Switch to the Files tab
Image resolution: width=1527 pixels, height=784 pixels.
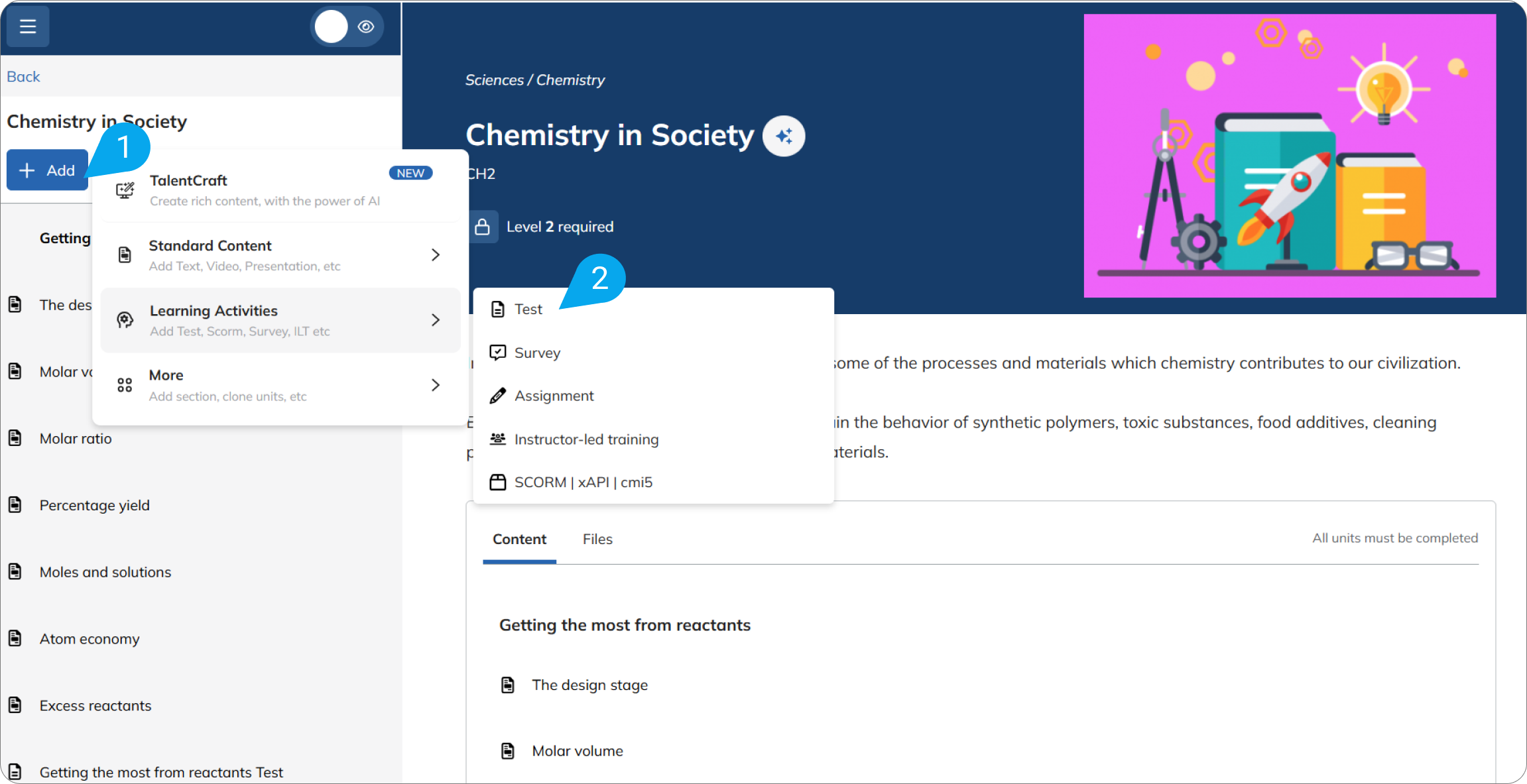[597, 539]
